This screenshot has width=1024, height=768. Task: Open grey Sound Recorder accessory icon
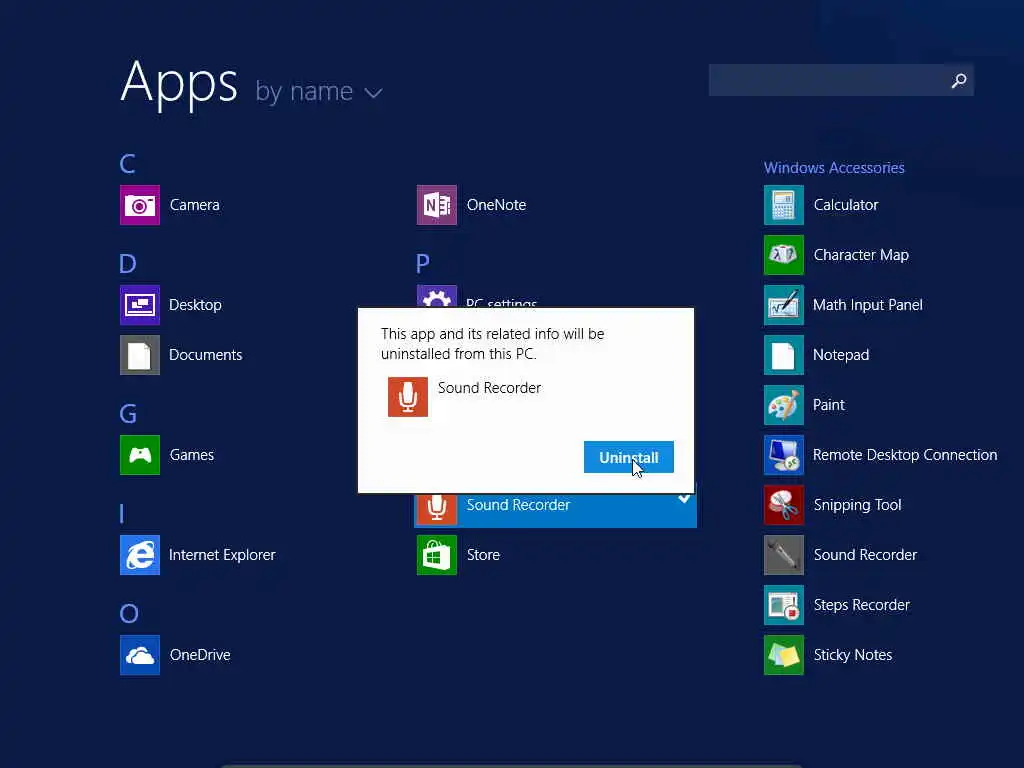(x=784, y=555)
